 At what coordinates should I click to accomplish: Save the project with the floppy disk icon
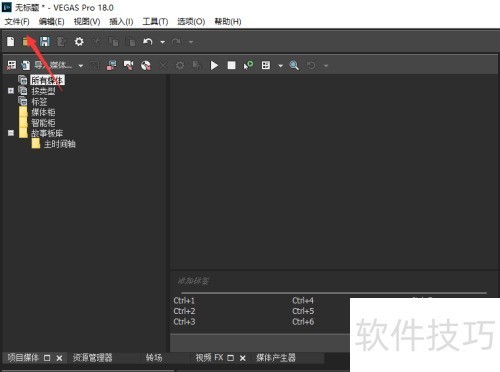click(45, 42)
